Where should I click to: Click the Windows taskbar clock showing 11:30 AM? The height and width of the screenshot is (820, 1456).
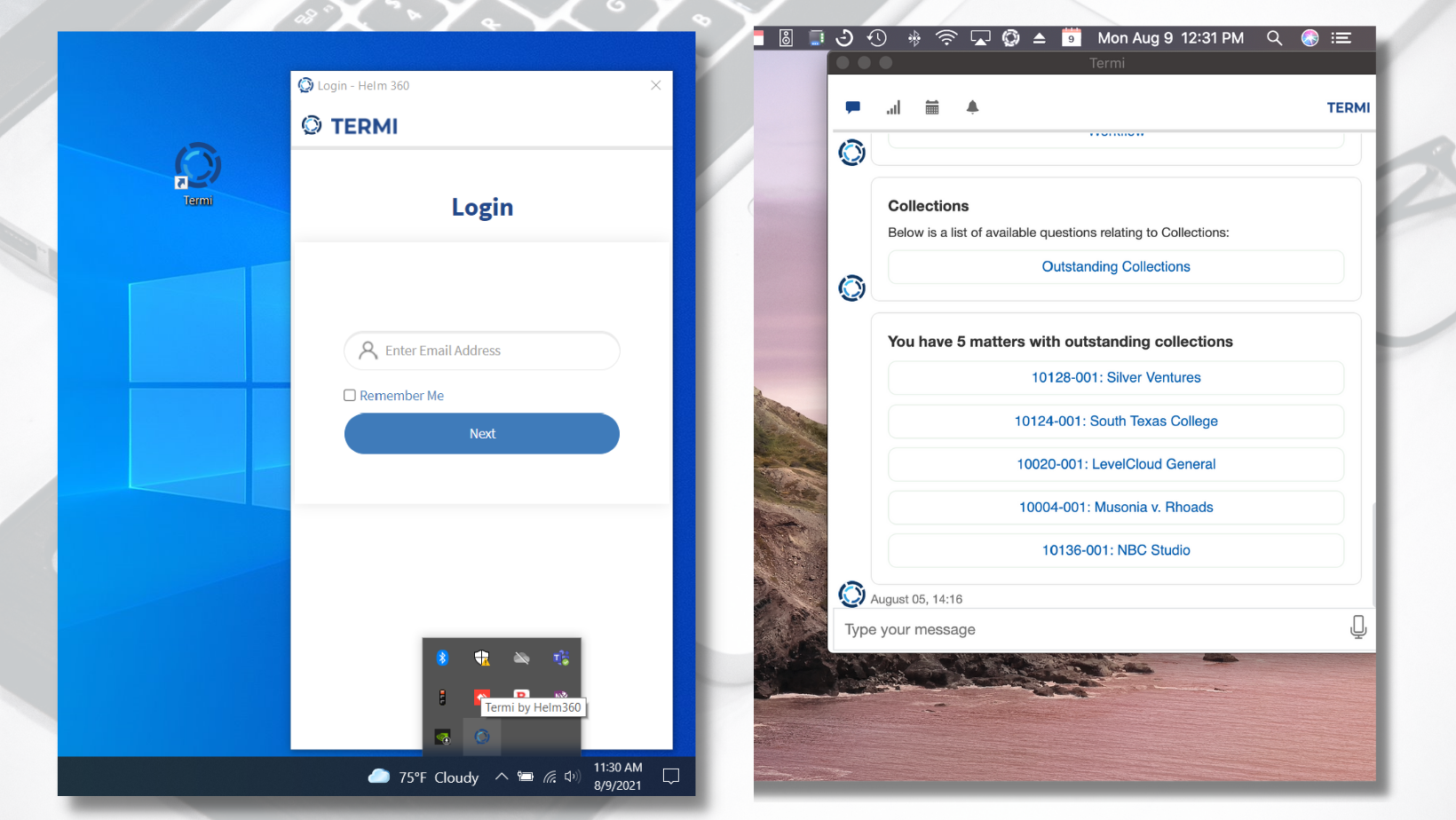[x=618, y=777]
